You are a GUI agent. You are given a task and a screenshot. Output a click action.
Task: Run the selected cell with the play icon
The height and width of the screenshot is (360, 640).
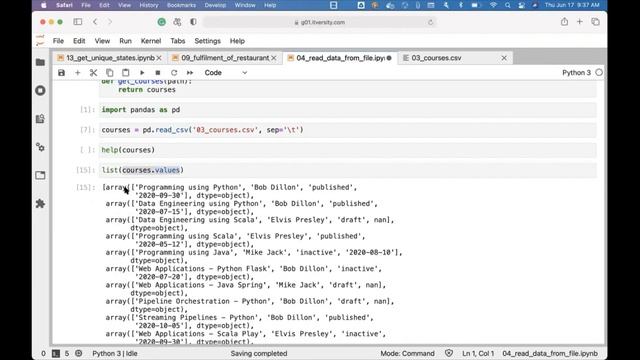point(142,73)
